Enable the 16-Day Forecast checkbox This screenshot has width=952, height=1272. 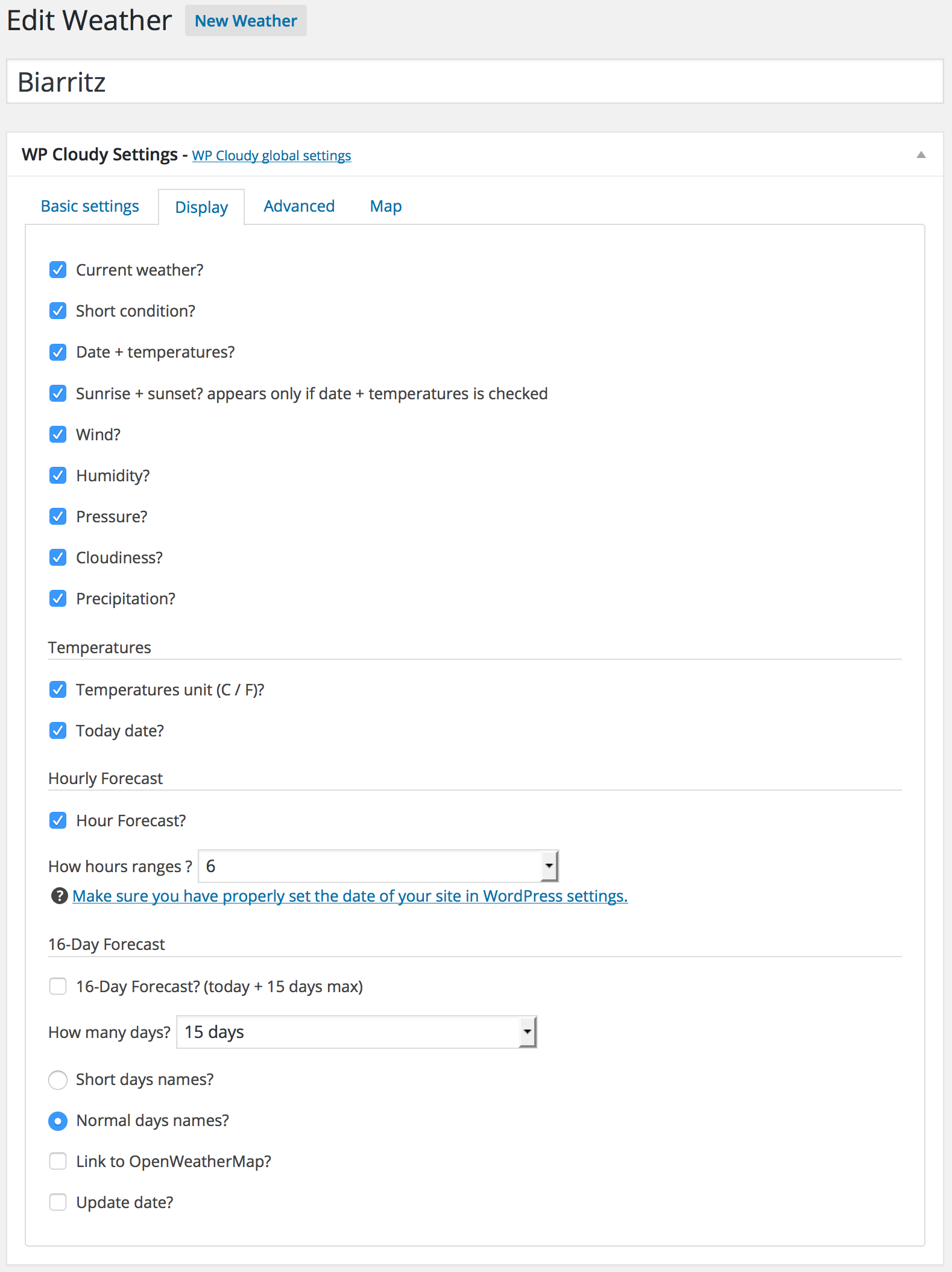tap(58, 986)
